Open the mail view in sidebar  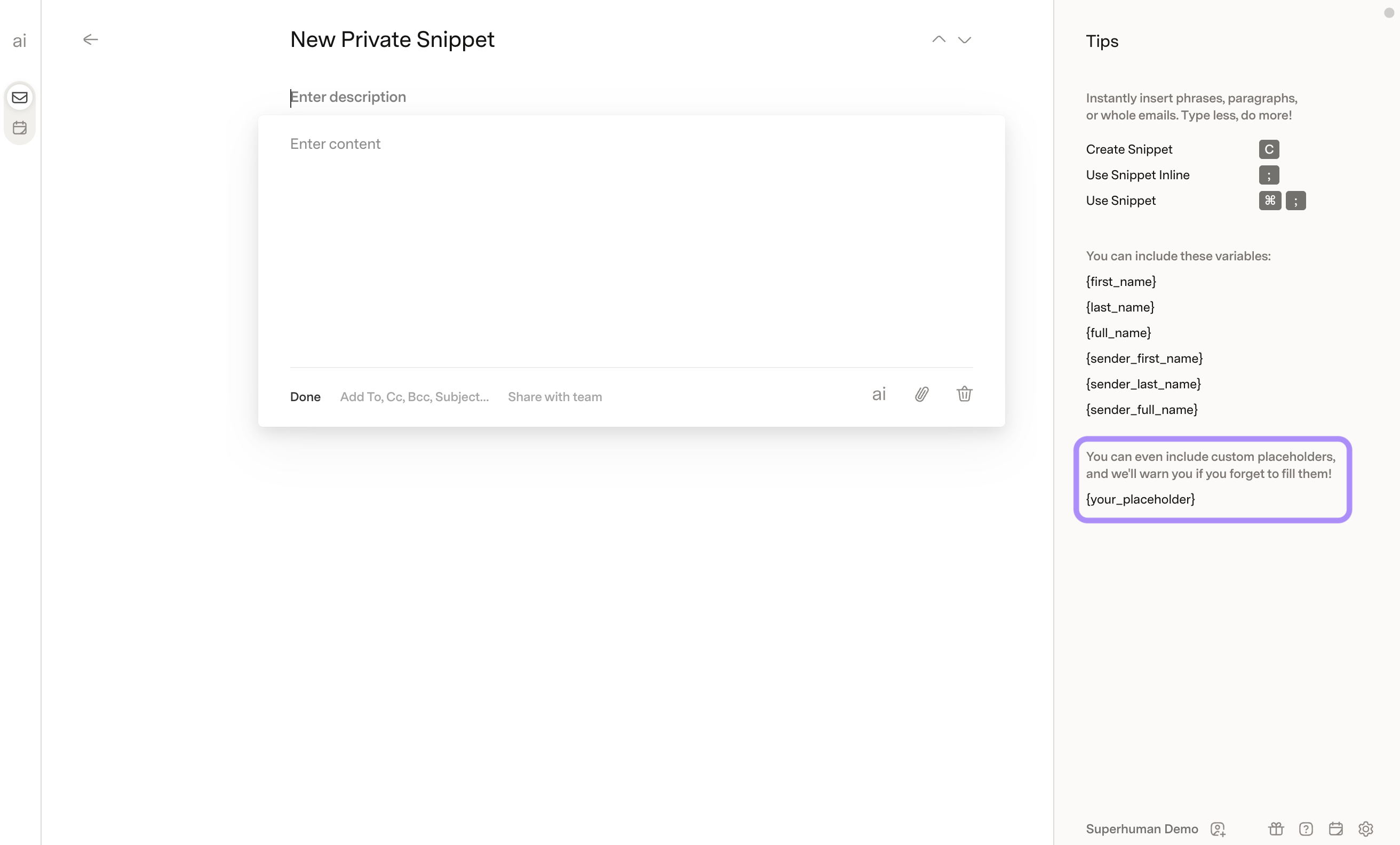(20, 98)
